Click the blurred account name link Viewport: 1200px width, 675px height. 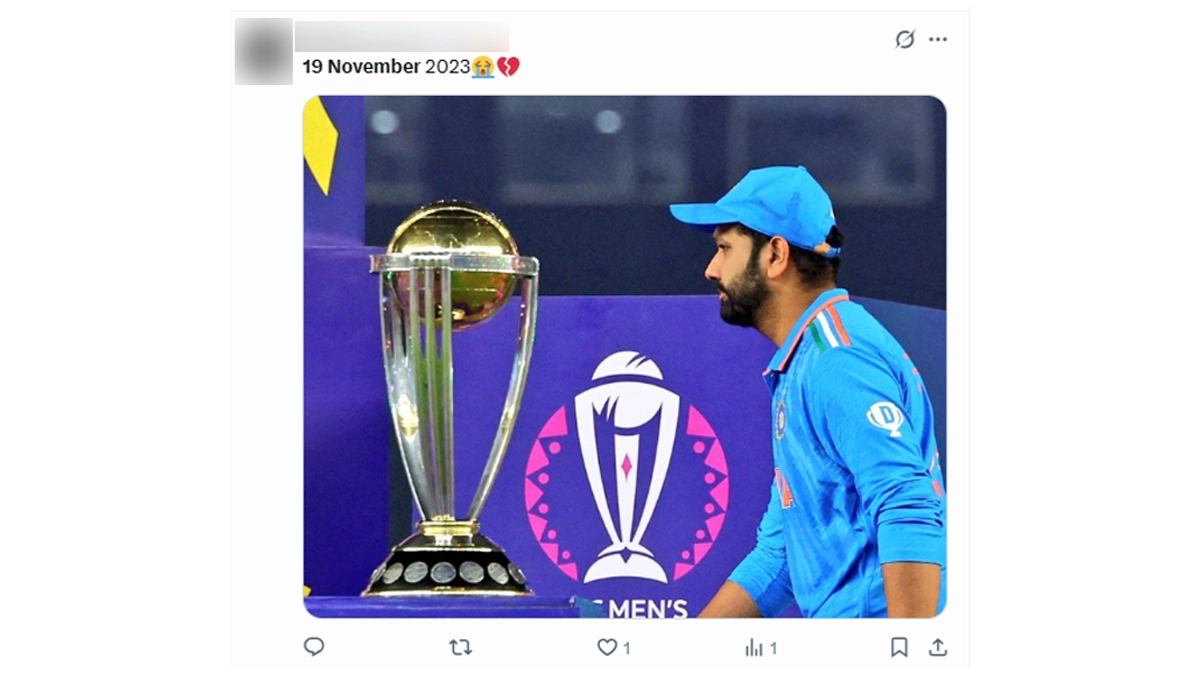[x=401, y=36]
